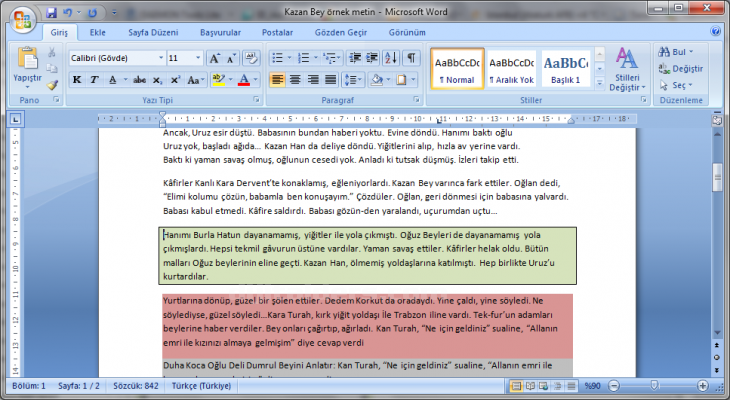This screenshot has height=400, width=730.
Task: Jump to next page double arrow
Action: (717, 370)
